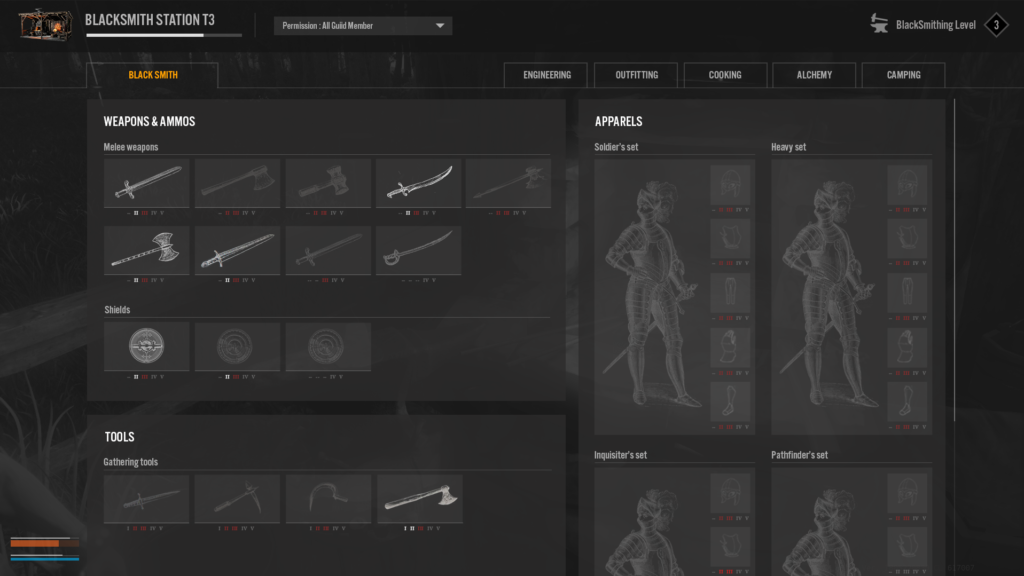
Task: Open the Alchemy tab
Action: point(814,75)
